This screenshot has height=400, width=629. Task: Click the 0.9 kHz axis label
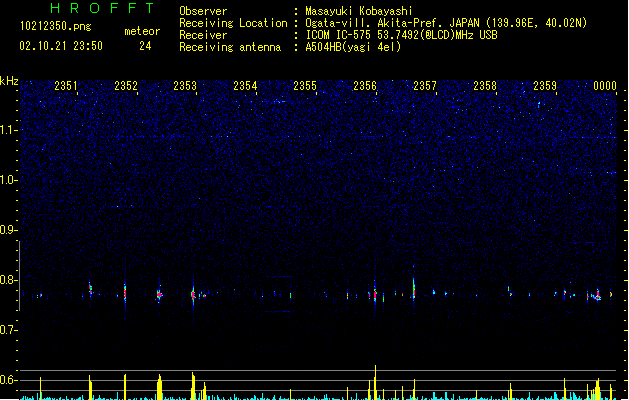(x=8, y=230)
